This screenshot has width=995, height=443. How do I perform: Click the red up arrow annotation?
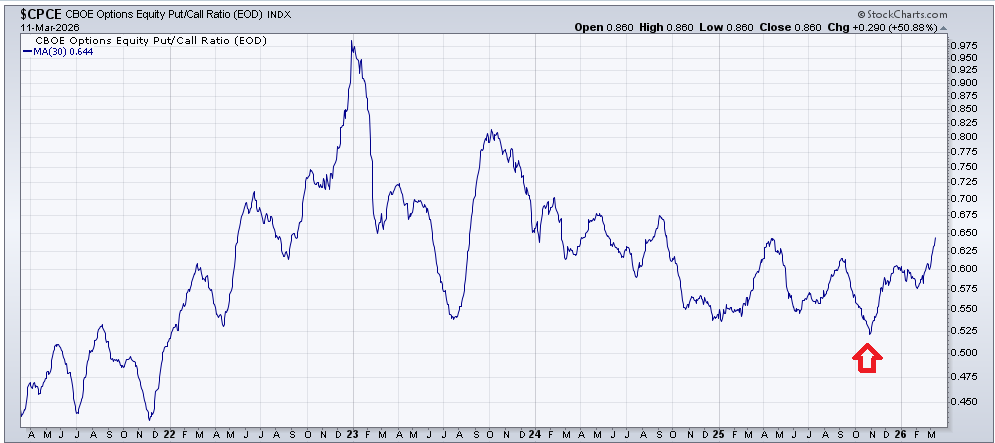coord(867,358)
